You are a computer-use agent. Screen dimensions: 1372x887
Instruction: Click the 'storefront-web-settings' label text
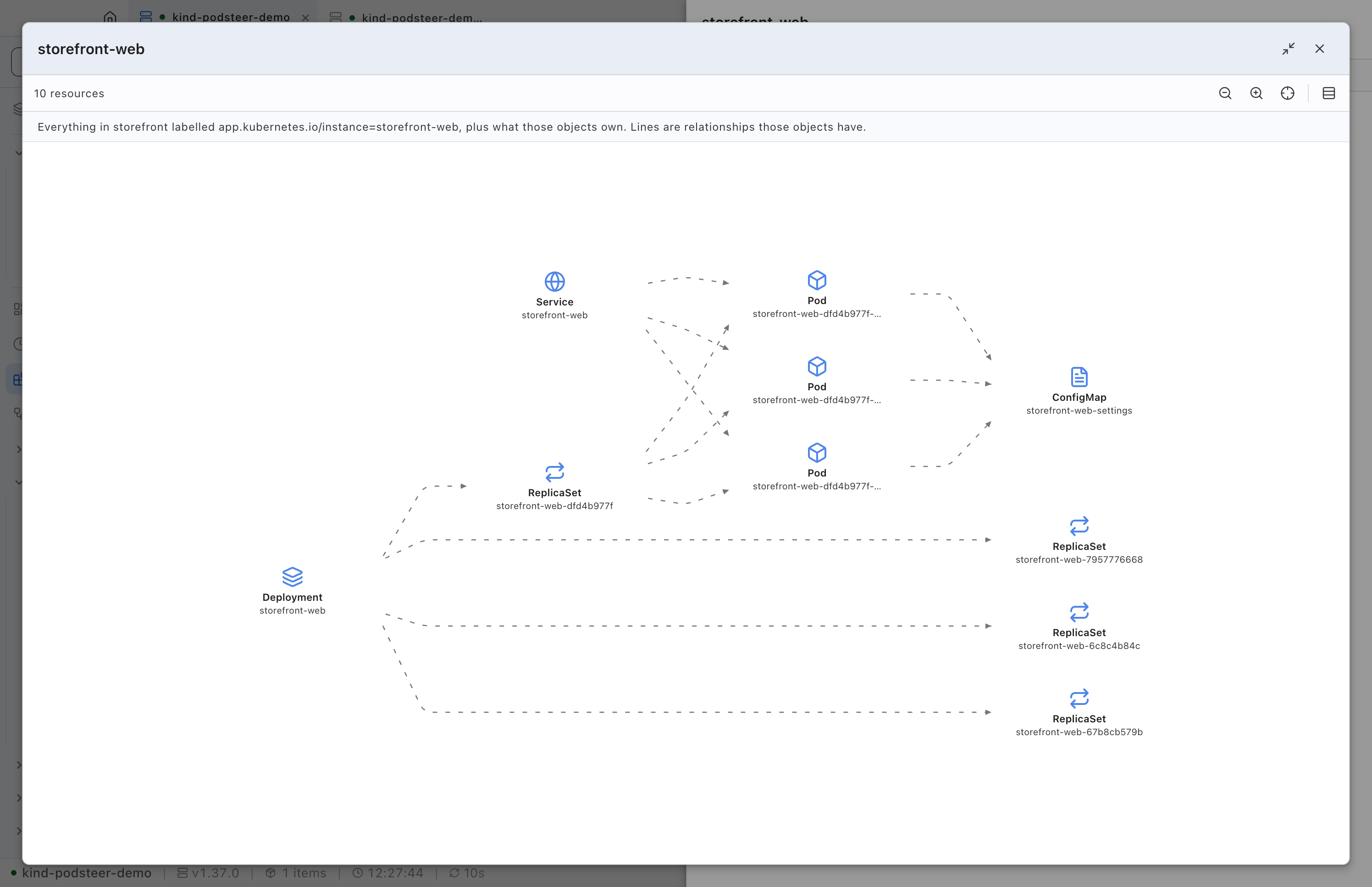(x=1079, y=410)
